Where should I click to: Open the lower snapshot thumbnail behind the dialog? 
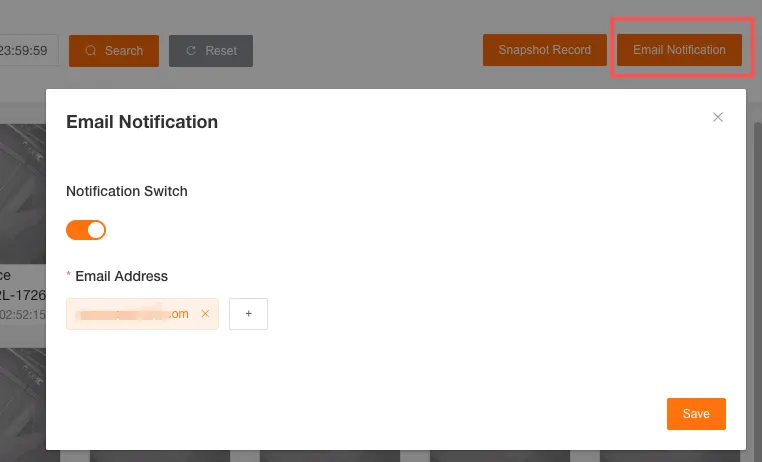[23, 398]
